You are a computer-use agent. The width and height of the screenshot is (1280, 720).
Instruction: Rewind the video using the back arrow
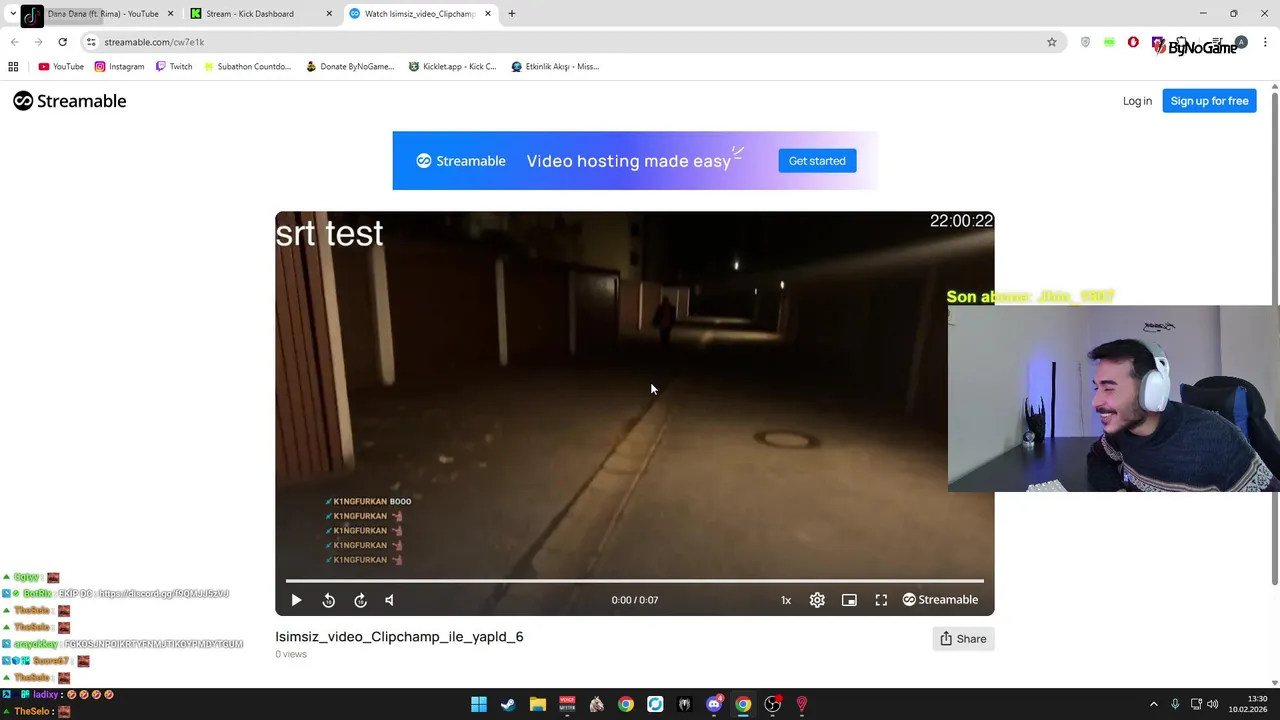click(x=328, y=600)
